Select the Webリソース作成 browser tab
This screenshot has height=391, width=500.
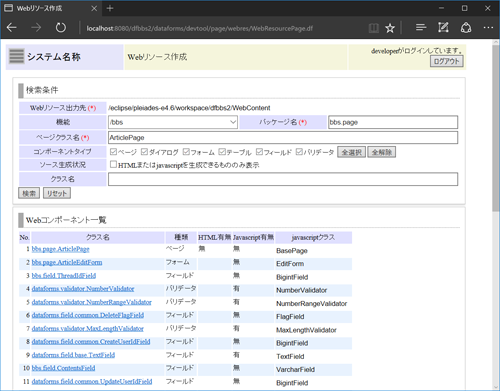50,9
